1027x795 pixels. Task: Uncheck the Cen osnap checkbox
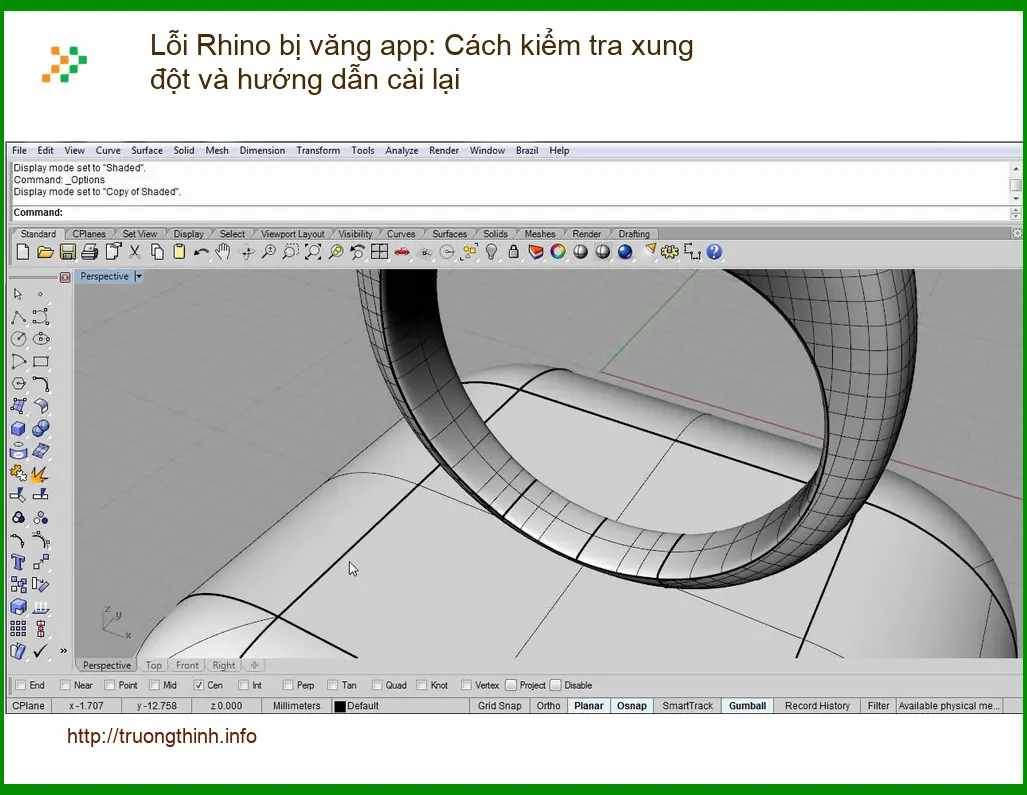[x=198, y=685]
